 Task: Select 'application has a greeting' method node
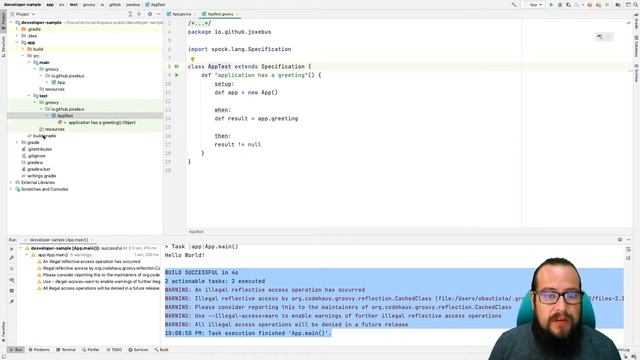(102, 122)
